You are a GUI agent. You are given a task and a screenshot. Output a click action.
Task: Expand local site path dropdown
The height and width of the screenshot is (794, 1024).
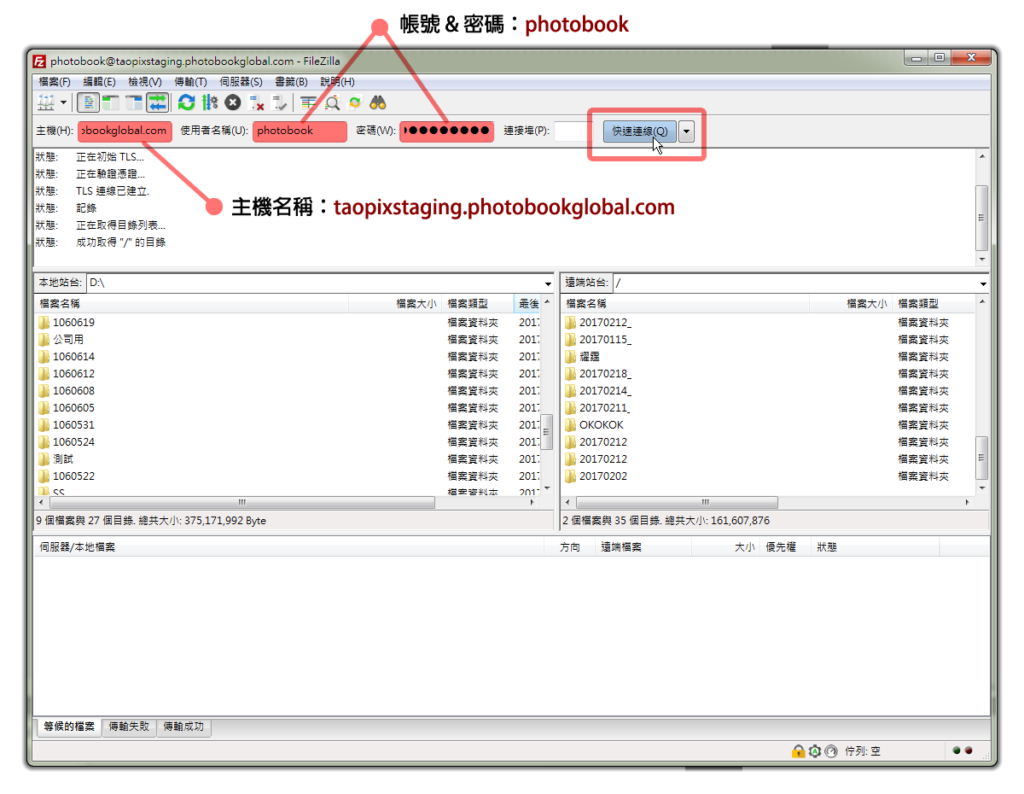pos(547,284)
